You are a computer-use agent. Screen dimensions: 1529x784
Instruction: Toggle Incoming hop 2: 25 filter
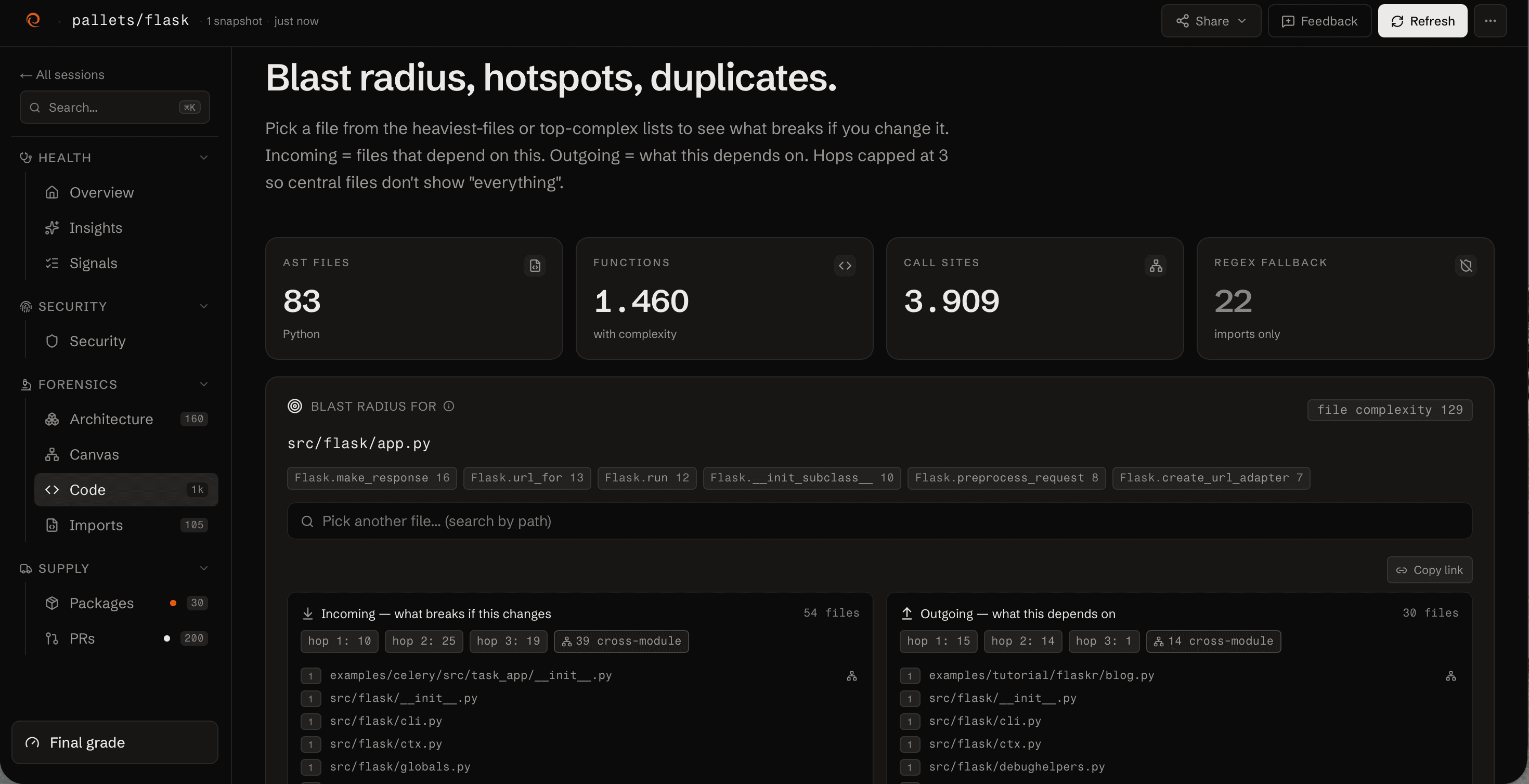tap(424, 642)
